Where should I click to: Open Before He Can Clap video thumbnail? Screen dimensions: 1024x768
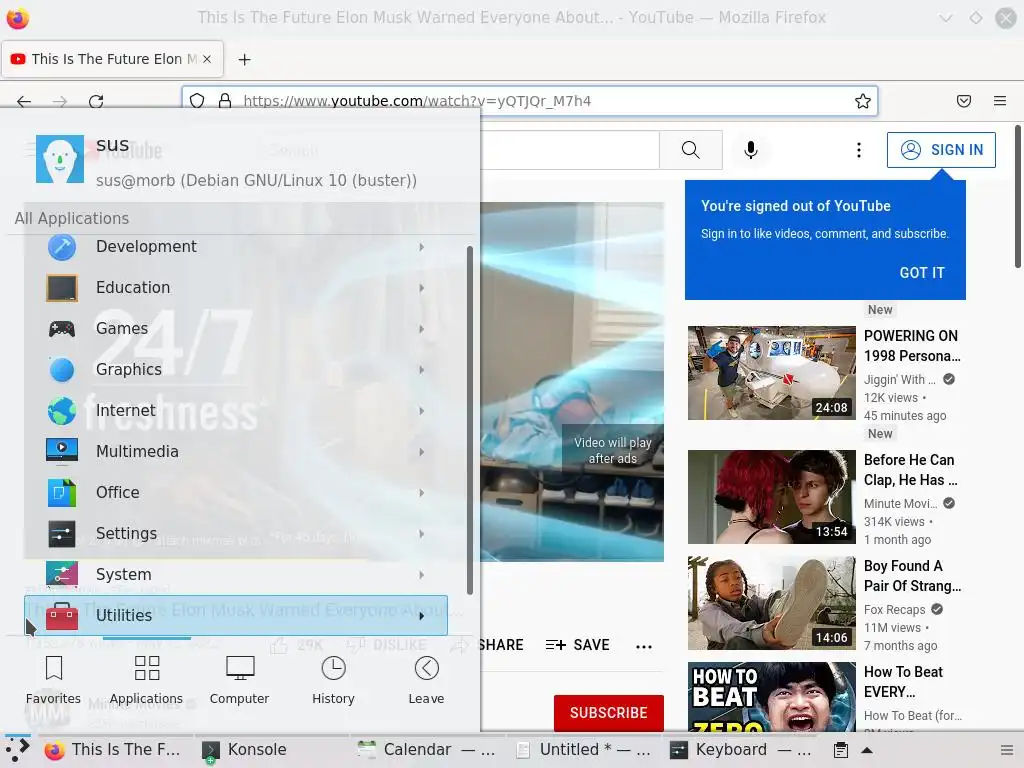(772, 497)
